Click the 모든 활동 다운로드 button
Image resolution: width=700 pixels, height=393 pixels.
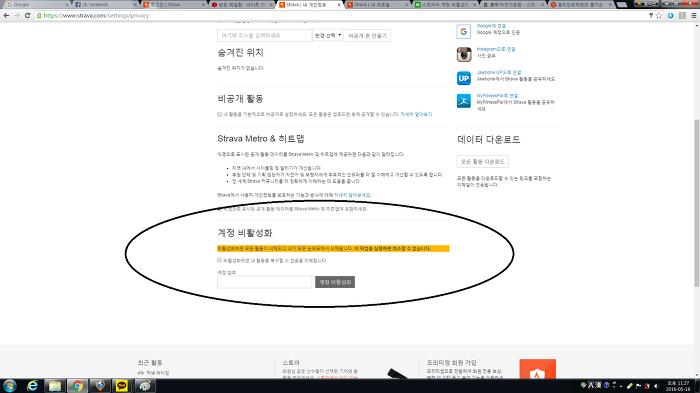[483, 161]
